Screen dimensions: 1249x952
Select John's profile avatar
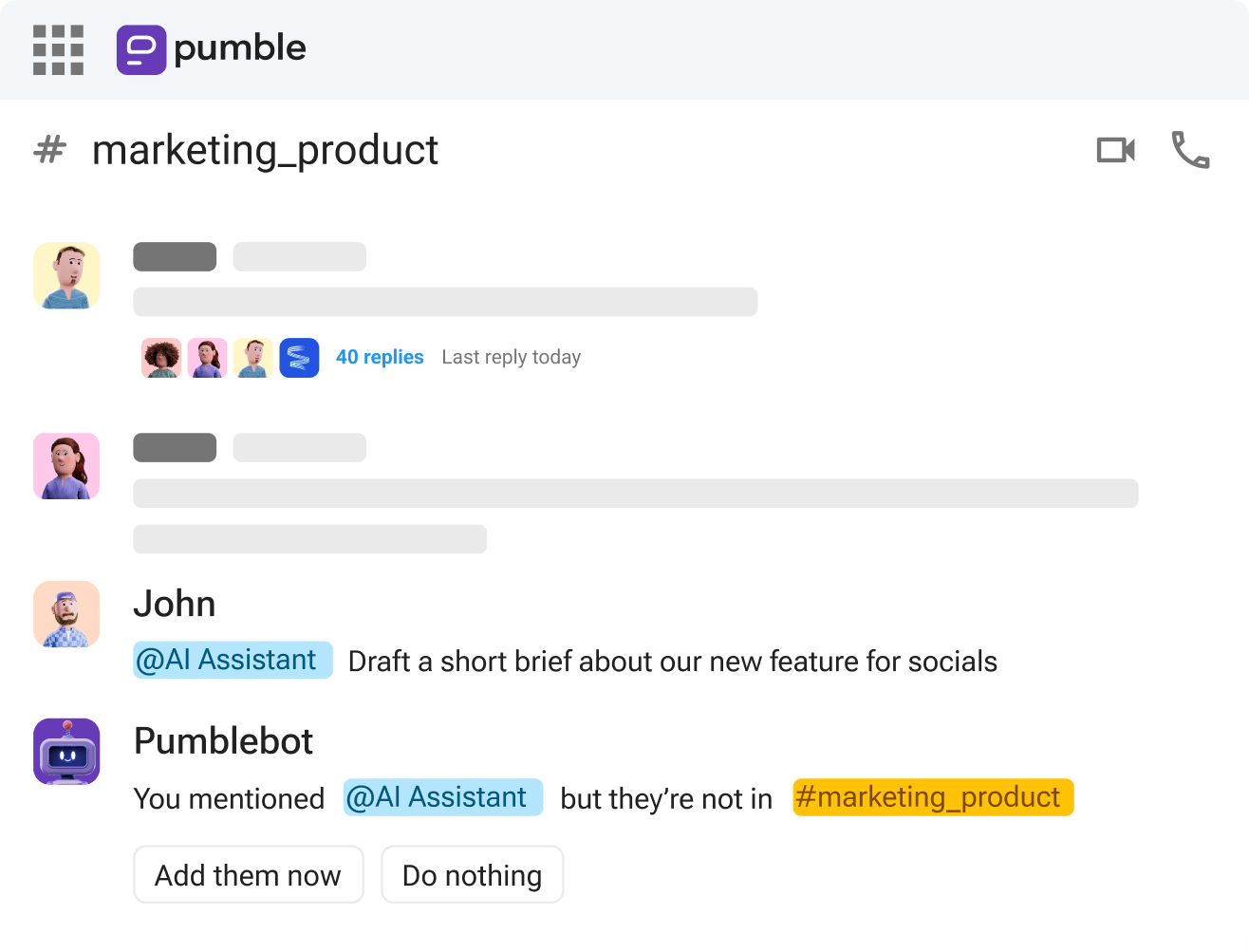(65, 614)
